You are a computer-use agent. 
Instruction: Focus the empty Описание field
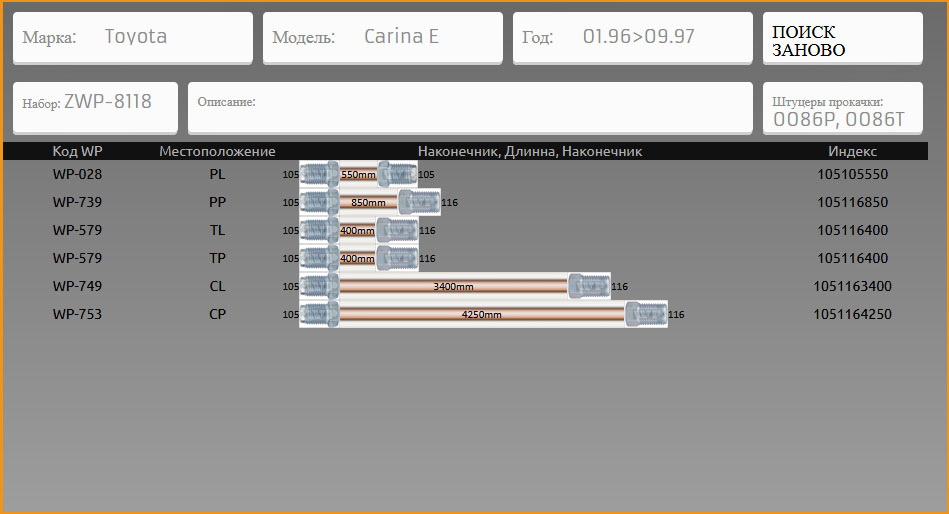(470, 106)
